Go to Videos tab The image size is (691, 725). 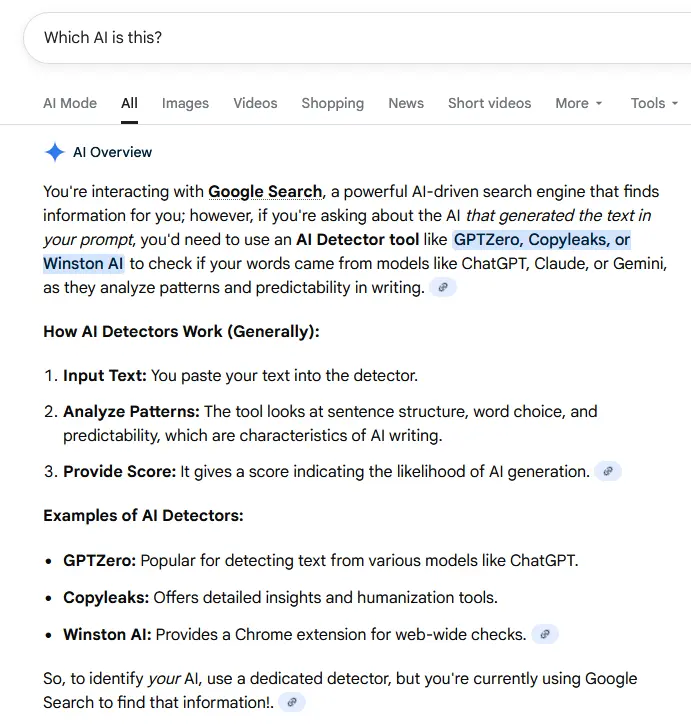pos(255,103)
